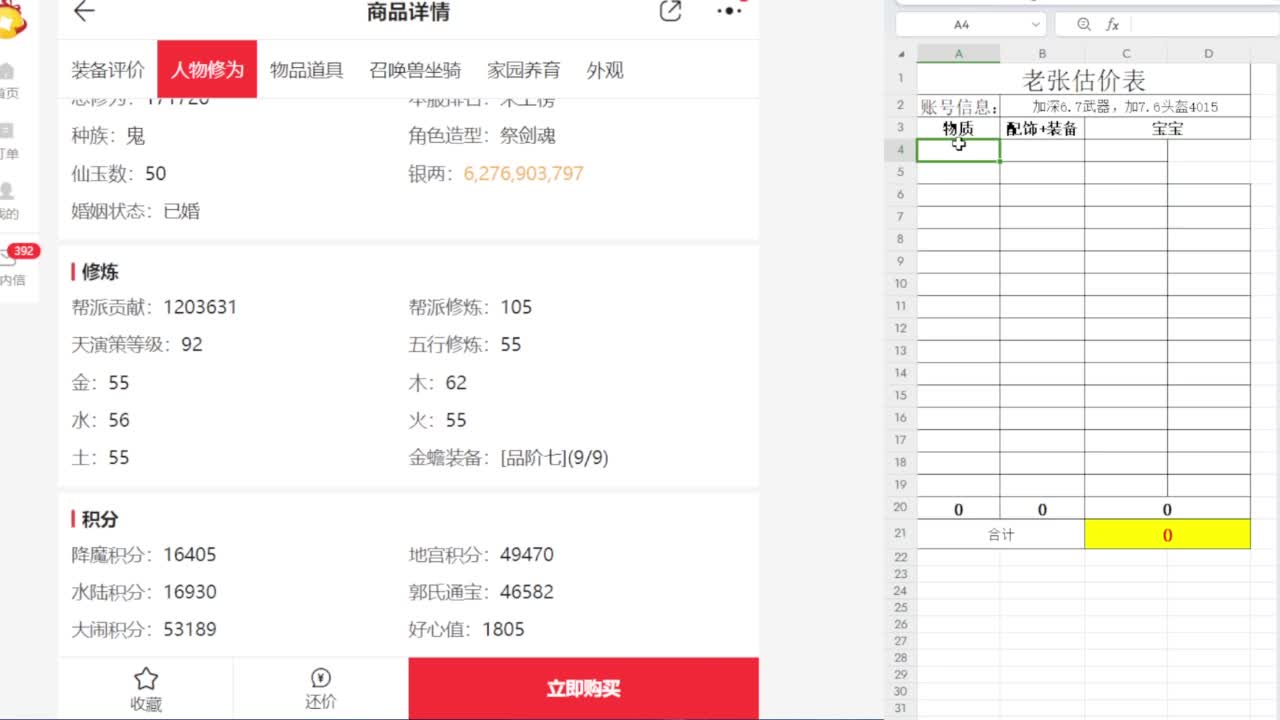Click the 宝宝 header cell

pyautogui.click(x=1167, y=128)
